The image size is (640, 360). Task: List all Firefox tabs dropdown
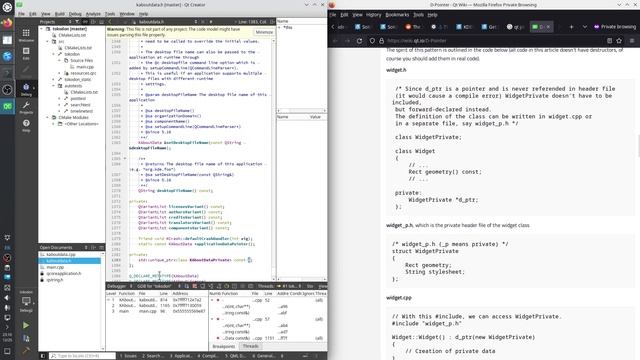click(x=585, y=27)
